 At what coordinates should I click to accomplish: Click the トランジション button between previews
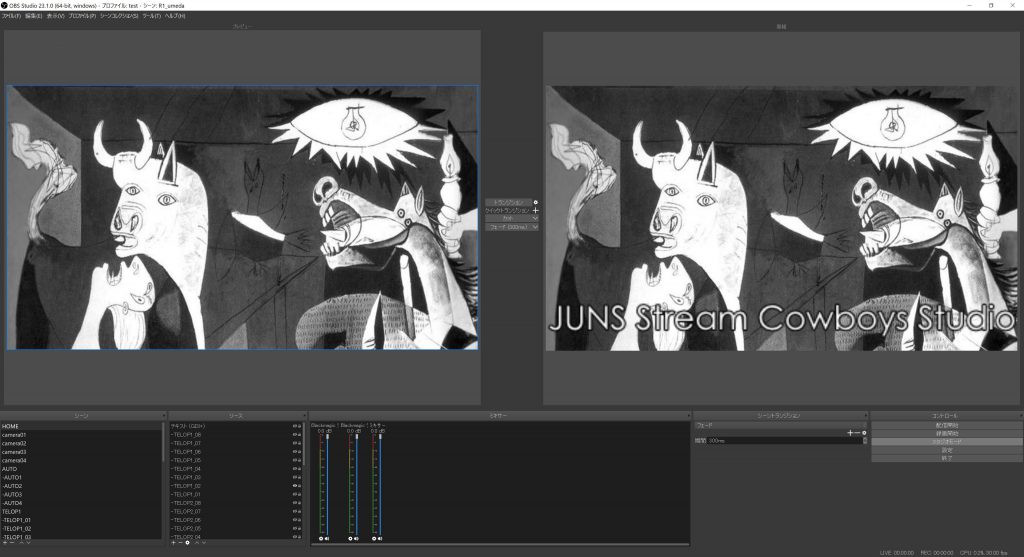pyautogui.click(x=508, y=202)
